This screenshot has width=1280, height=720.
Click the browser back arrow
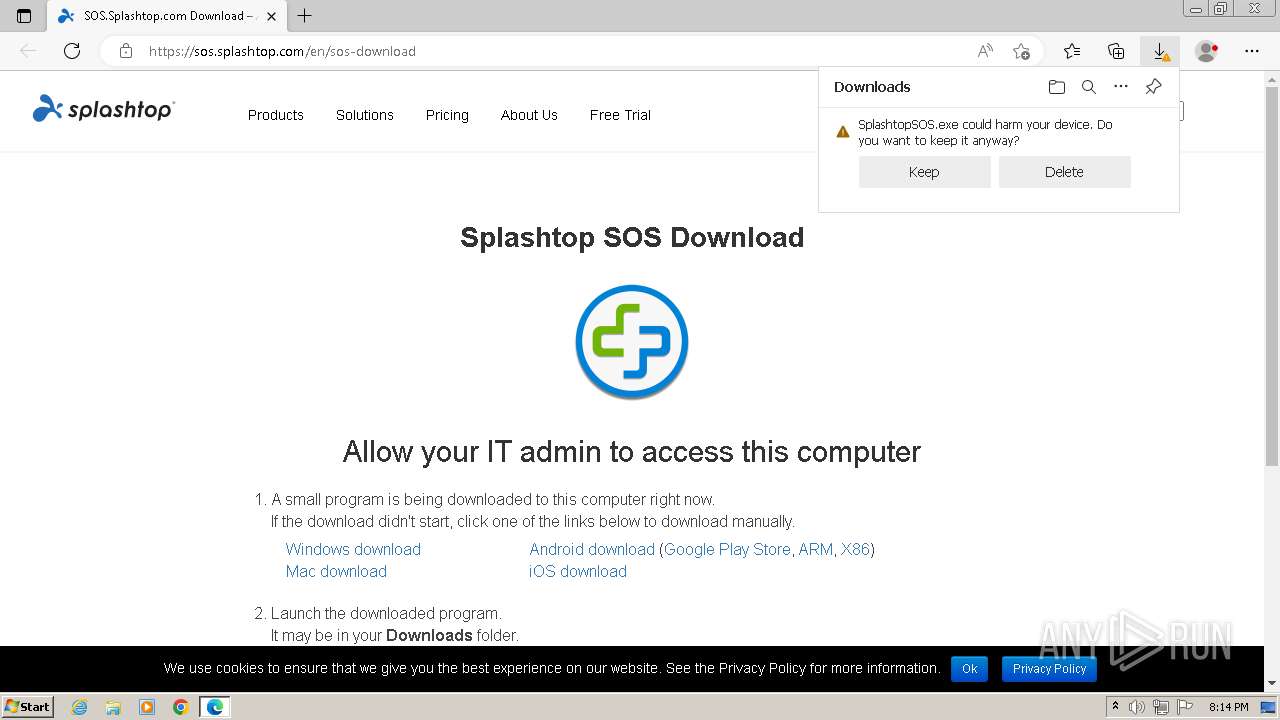[x=28, y=51]
